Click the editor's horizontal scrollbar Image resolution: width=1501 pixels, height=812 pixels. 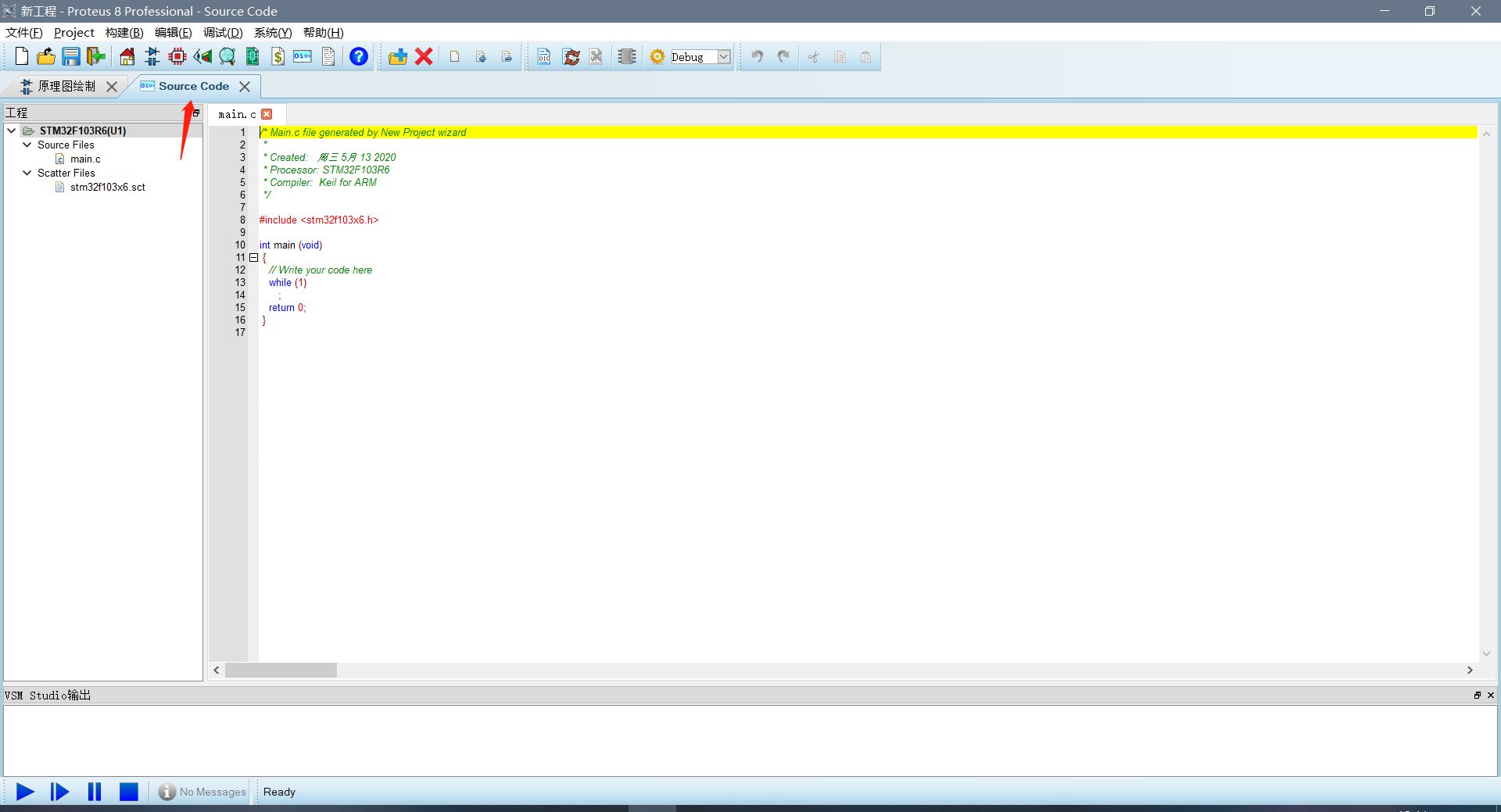tap(281, 671)
